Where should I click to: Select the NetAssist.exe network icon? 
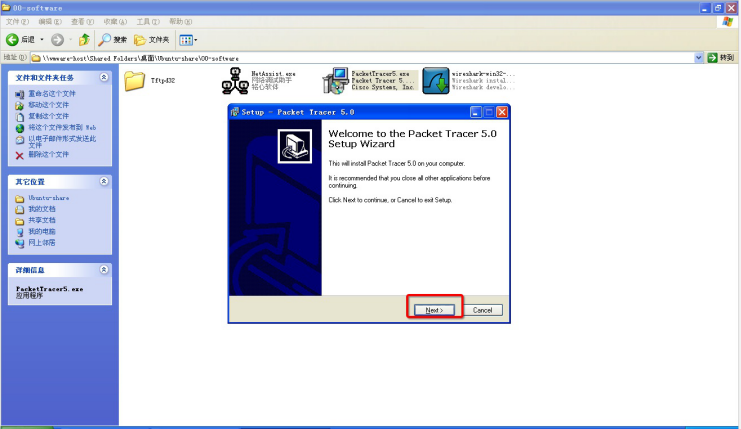(235, 80)
